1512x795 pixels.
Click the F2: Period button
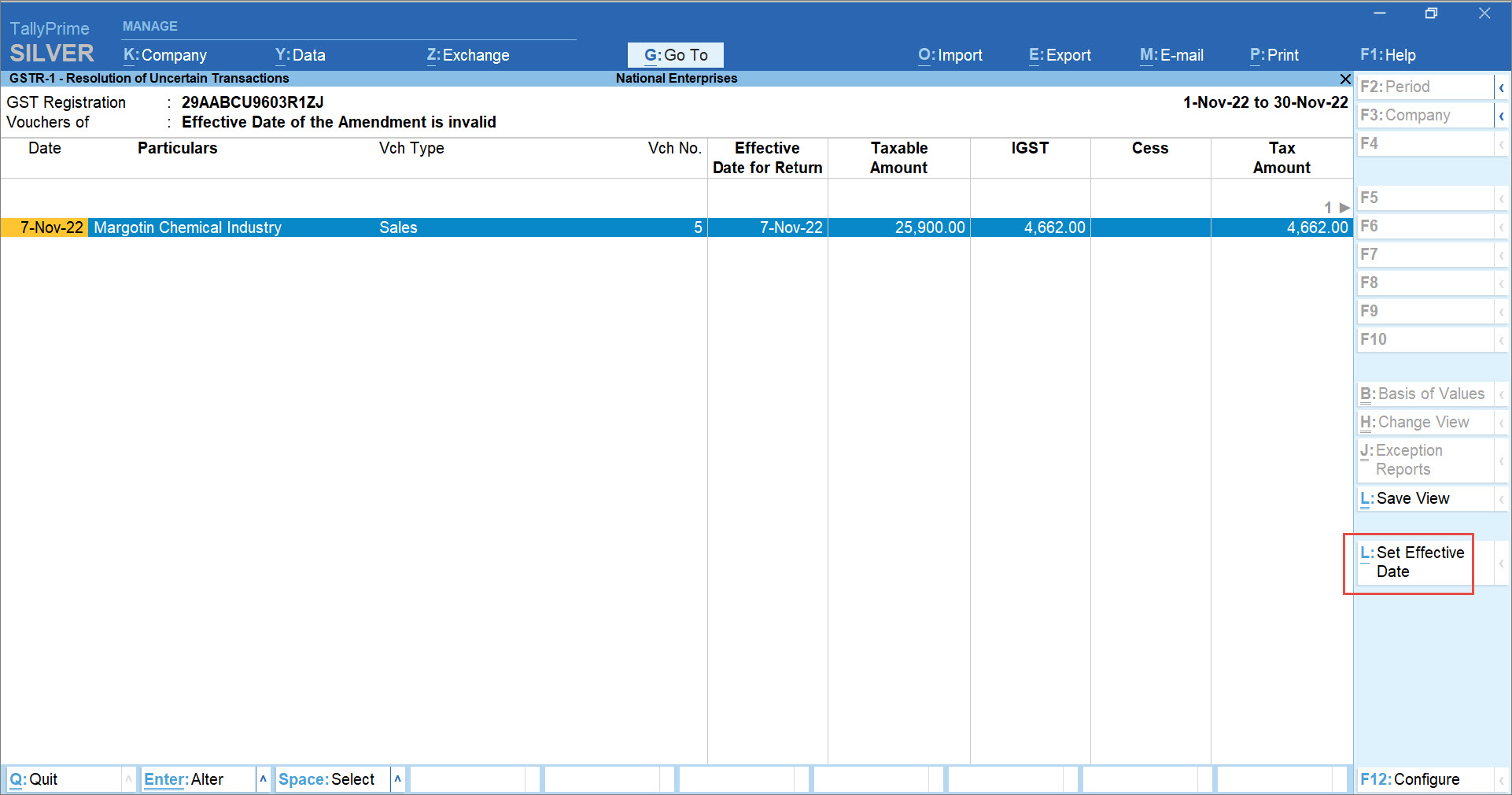click(1425, 87)
